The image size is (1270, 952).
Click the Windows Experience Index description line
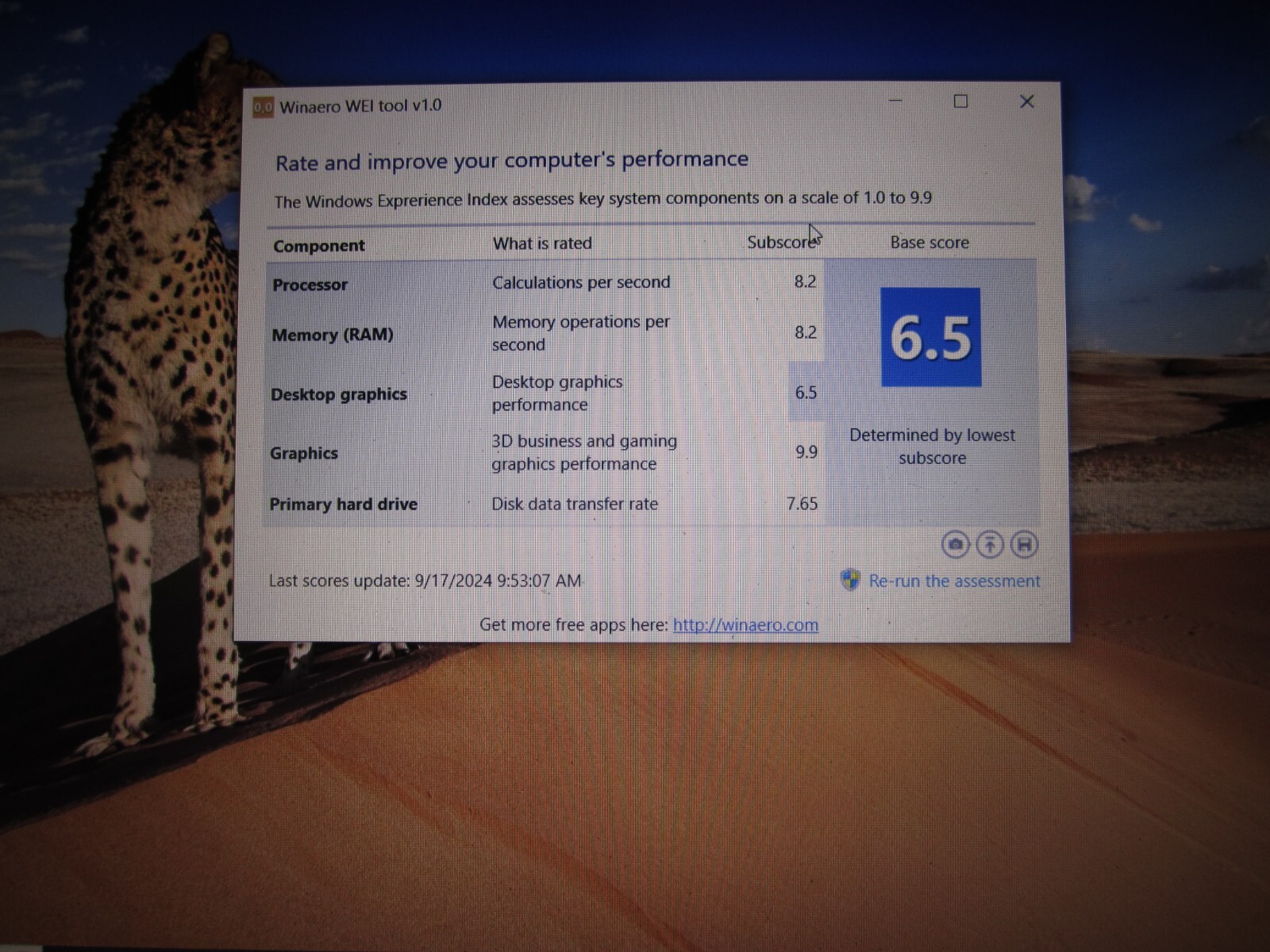coord(602,199)
